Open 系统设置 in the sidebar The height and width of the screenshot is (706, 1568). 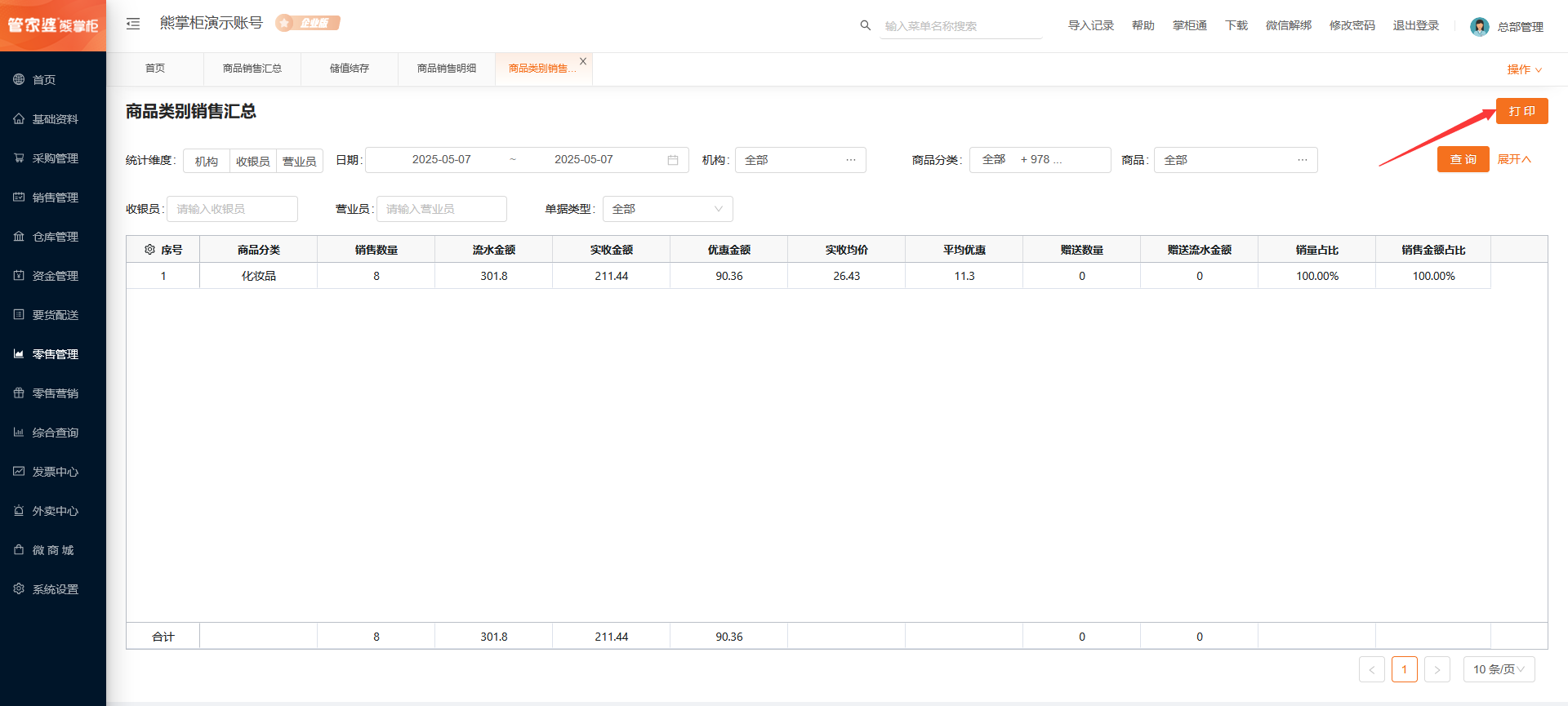(x=55, y=589)
